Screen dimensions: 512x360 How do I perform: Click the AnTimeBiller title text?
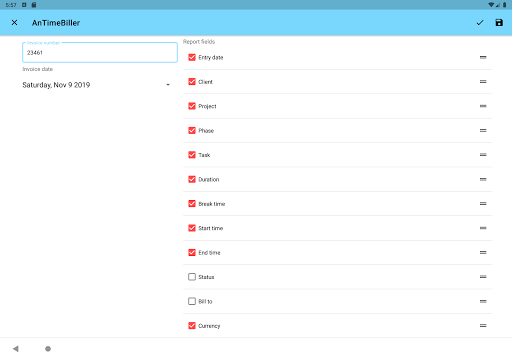click(x=56, y=23)
